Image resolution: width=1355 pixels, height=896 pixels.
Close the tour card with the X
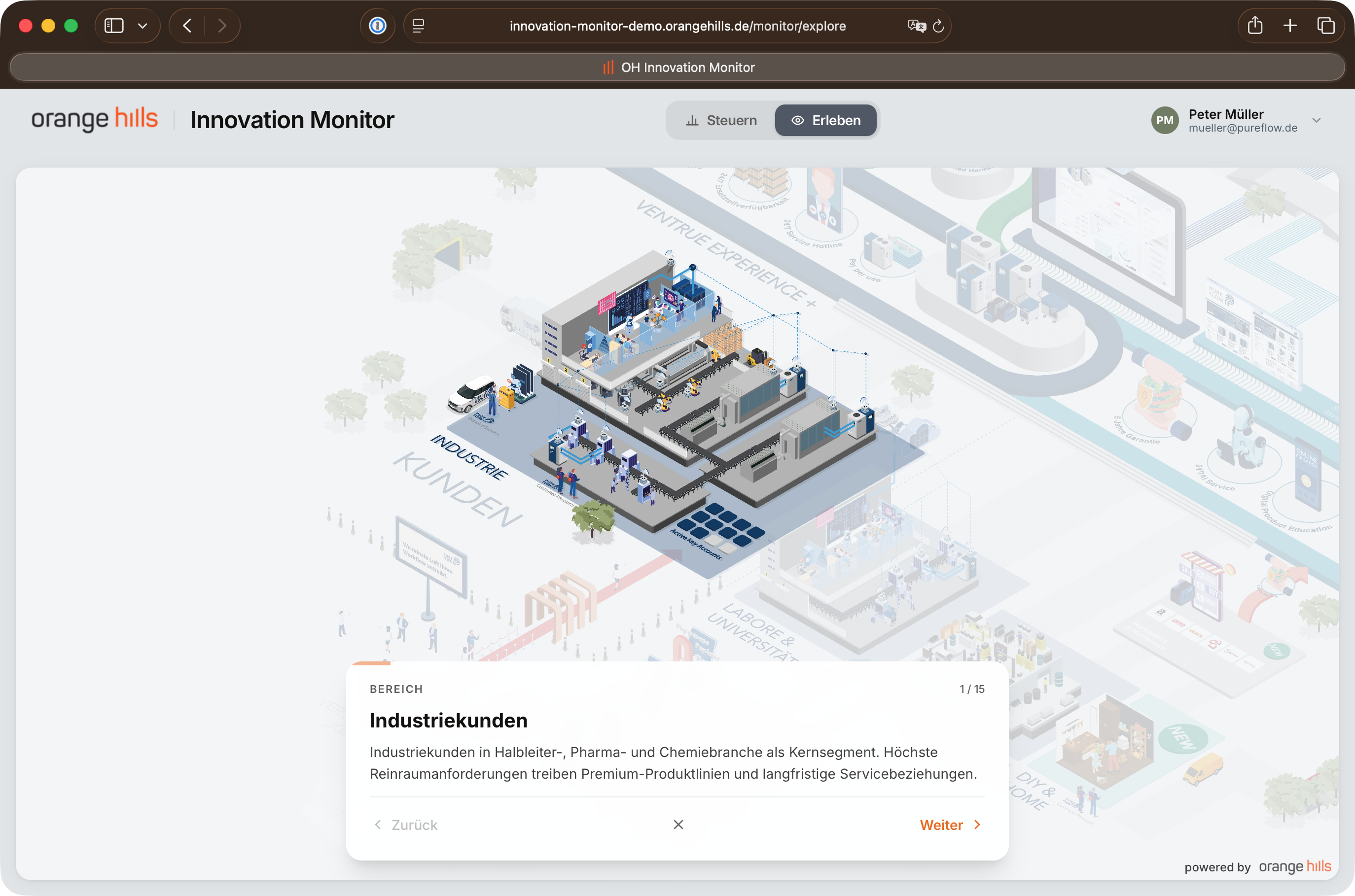click(x=678, y=824)
